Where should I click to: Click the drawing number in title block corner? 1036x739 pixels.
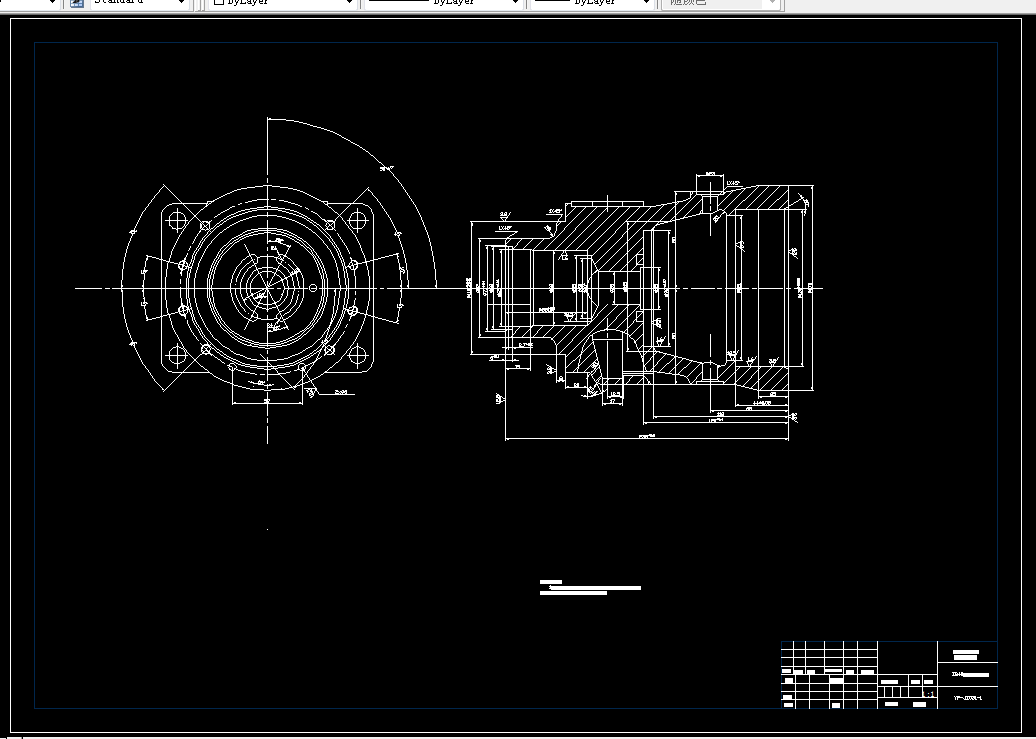click(x=967, y=698)
